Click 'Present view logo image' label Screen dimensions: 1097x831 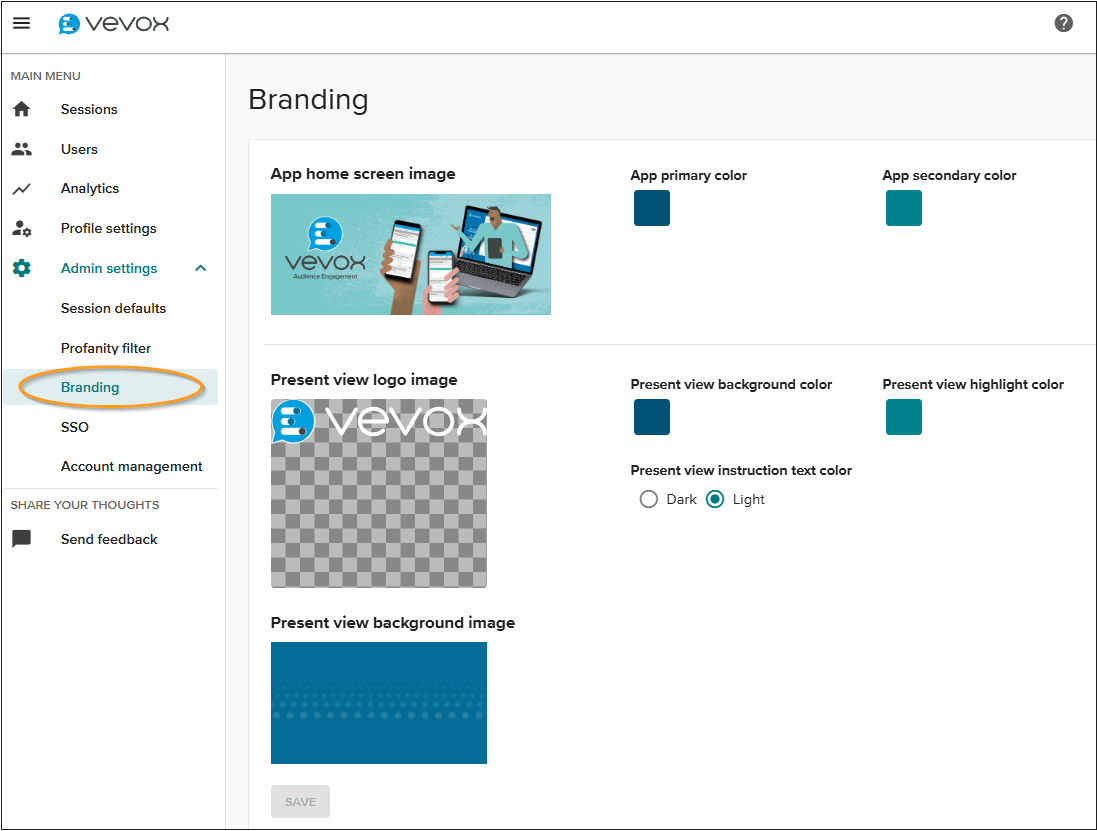tap(364, 379)
